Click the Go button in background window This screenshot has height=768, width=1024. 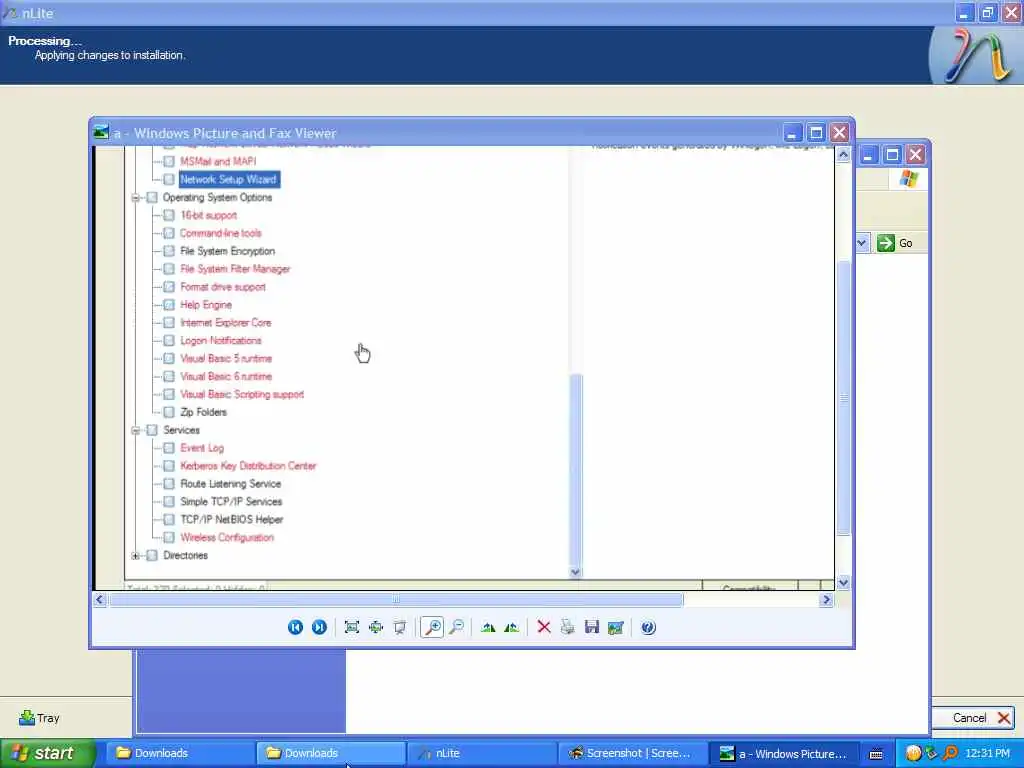895,243
